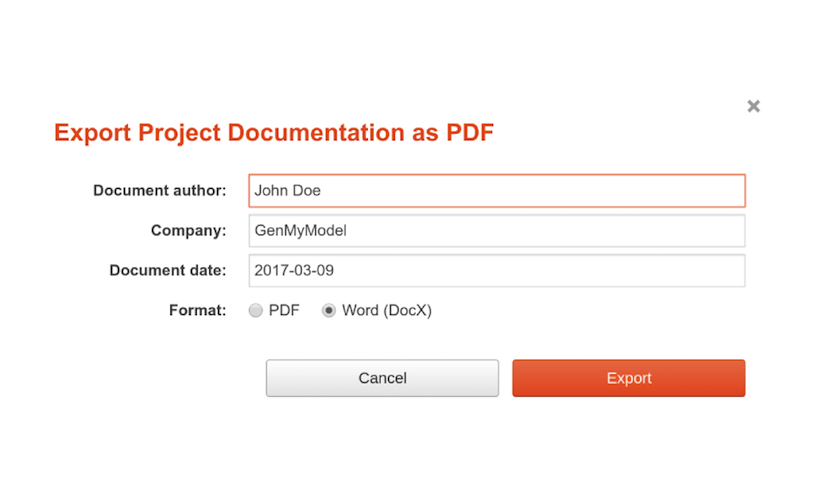Click the 'Export Project Documentation as PDF' title

click(x=274, y=133)
